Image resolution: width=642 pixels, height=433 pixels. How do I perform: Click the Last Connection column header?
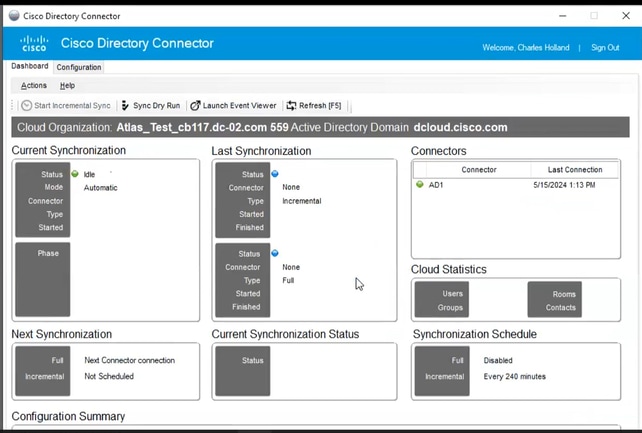tap(575, 169)
